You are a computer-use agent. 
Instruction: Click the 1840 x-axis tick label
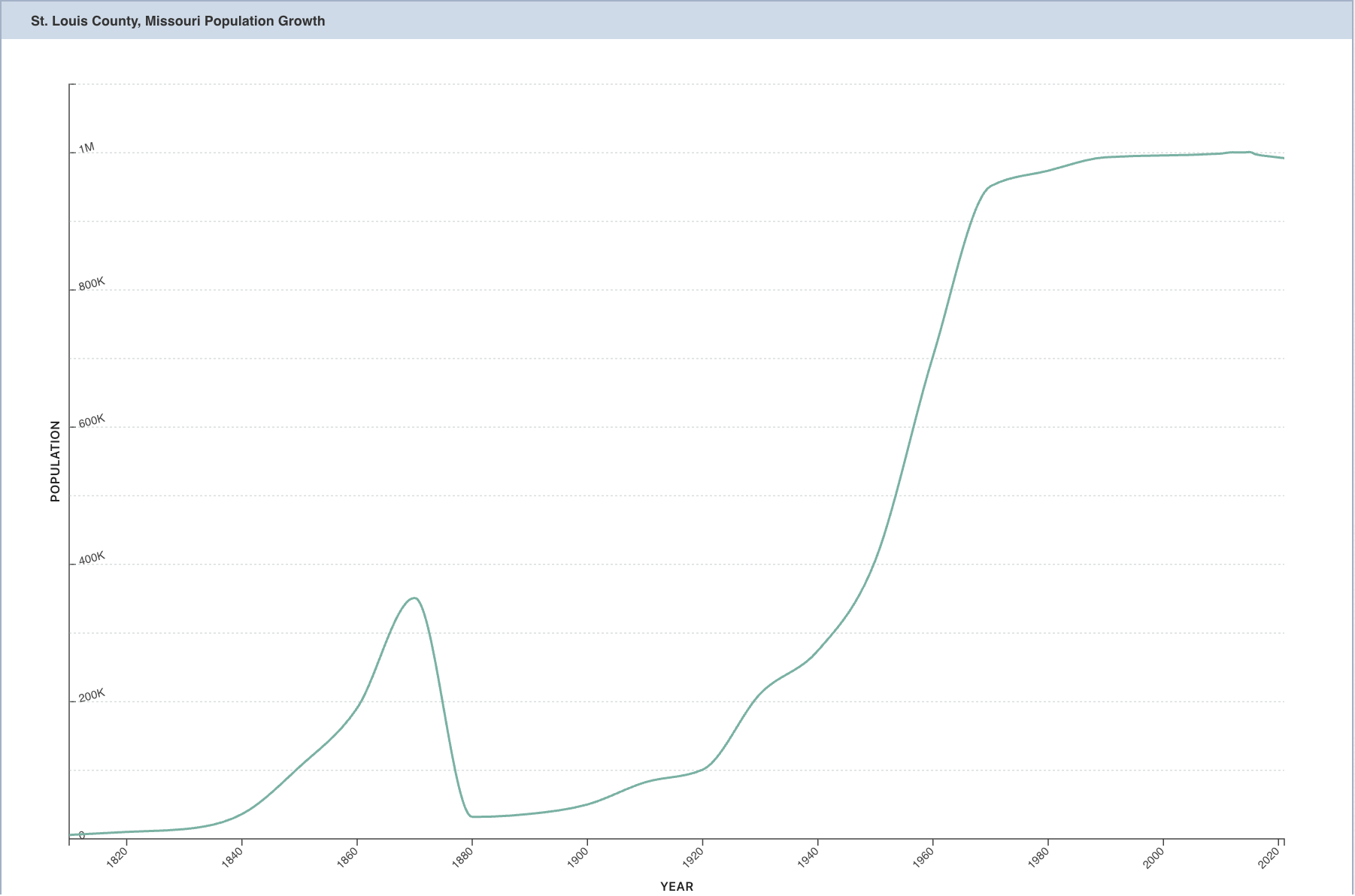point(232,858)
